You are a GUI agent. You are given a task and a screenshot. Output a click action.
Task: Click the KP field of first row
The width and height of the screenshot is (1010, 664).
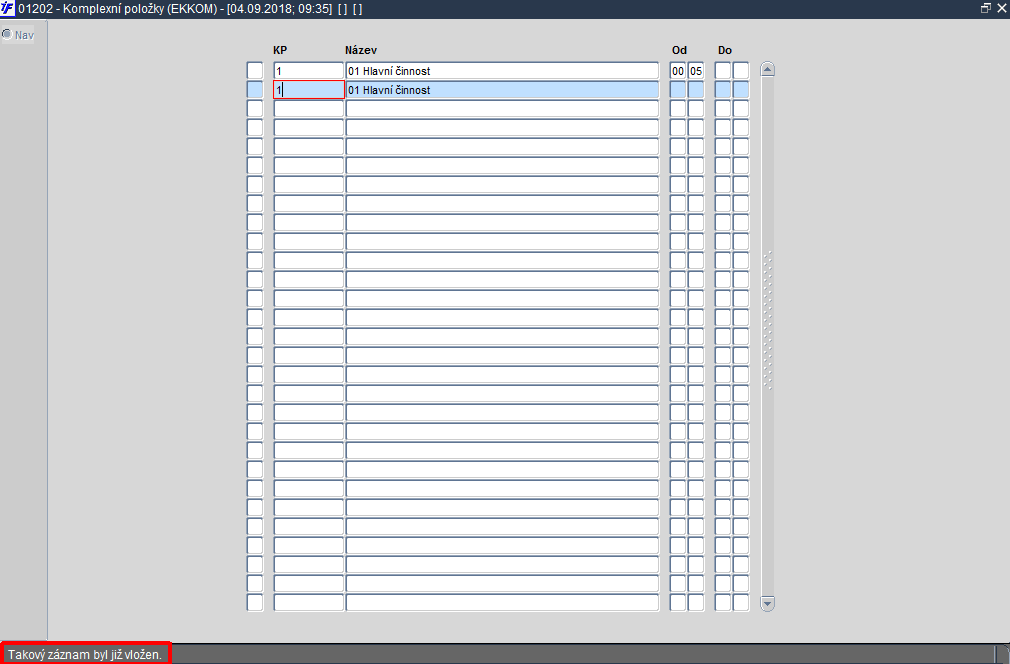point(309,71)
